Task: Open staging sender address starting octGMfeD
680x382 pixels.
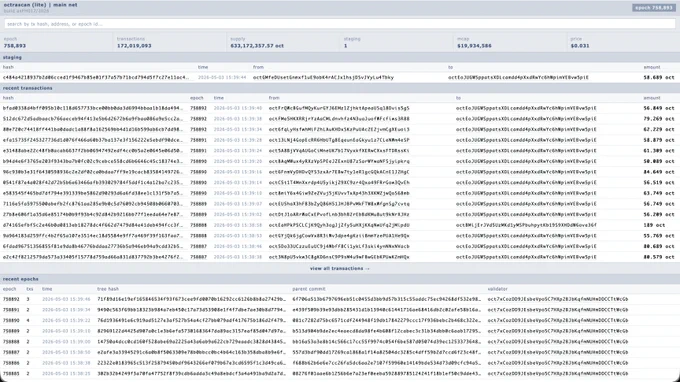Action: point(324,78)
